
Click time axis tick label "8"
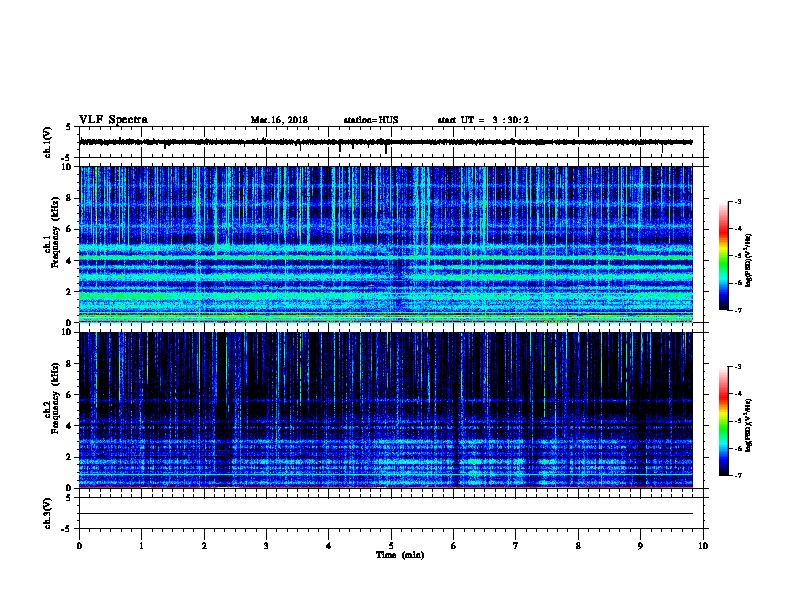click(578, 546)
